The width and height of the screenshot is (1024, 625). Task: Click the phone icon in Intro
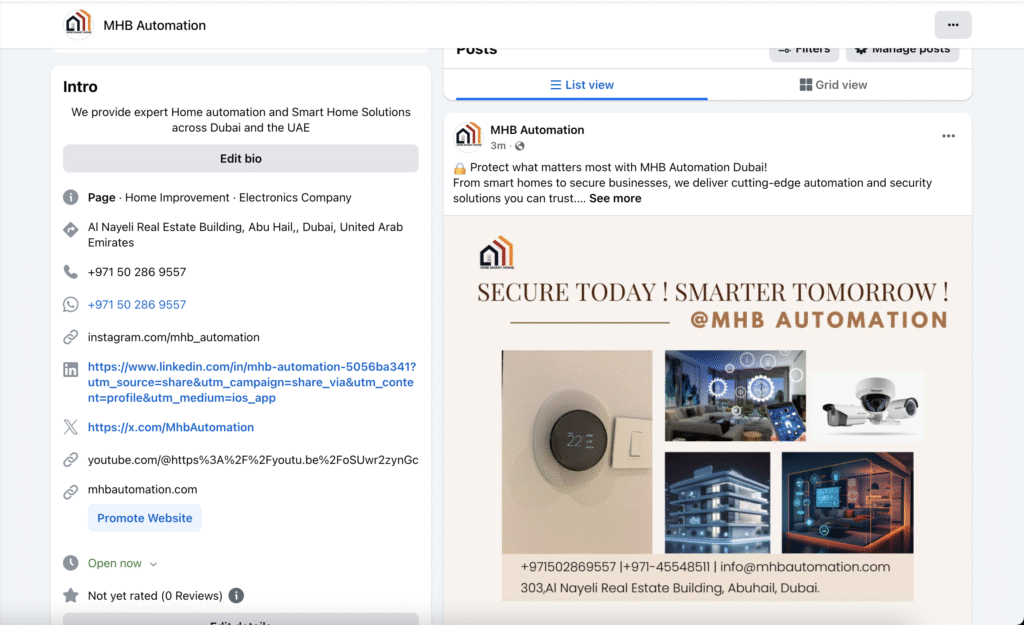(x=71, y=272)
